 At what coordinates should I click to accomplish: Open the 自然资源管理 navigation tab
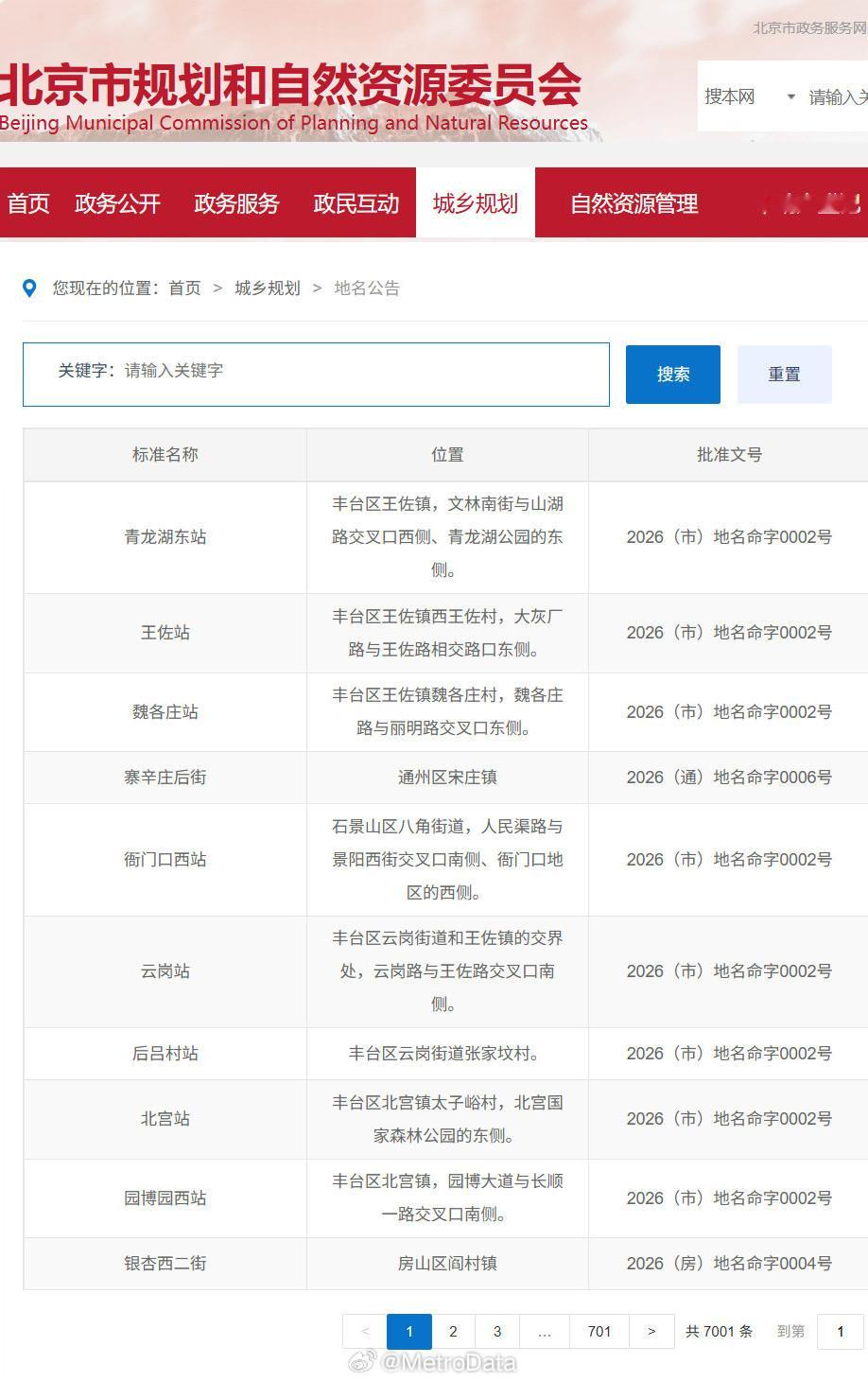(634, 203)
